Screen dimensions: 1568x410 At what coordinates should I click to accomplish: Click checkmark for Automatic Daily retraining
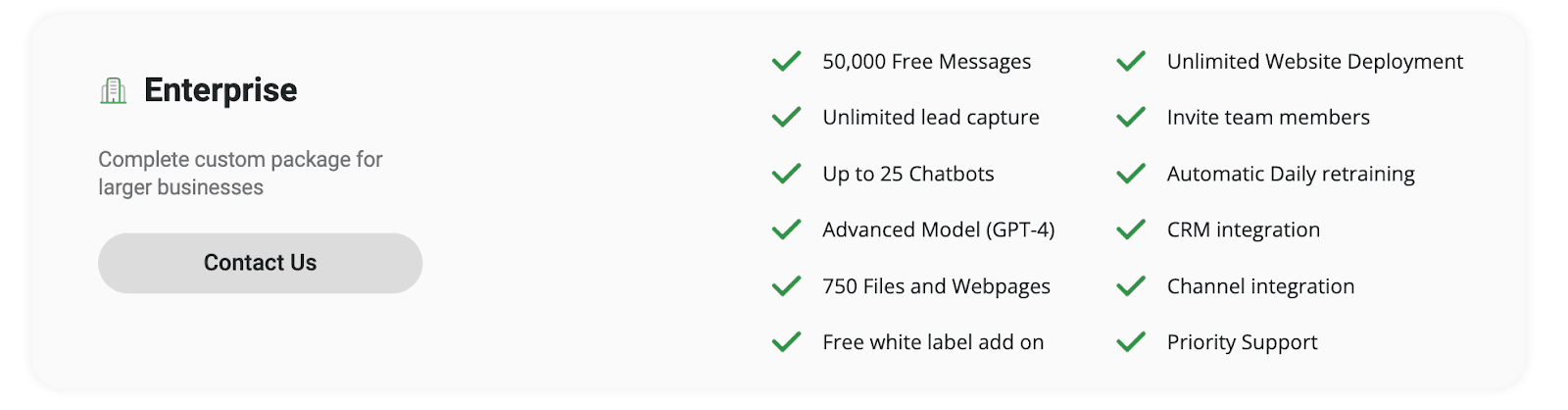point(1131,175)
